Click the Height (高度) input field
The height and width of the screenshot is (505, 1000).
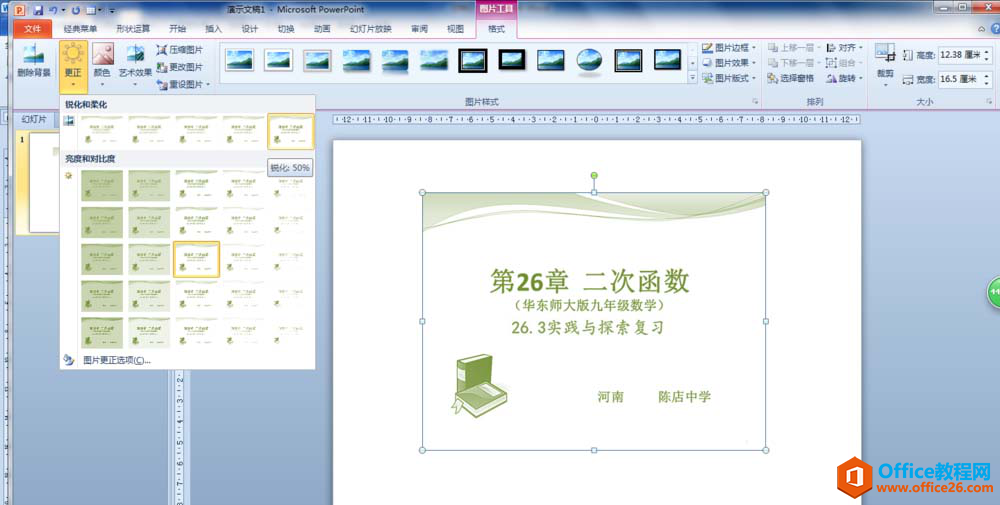(960, 55)
